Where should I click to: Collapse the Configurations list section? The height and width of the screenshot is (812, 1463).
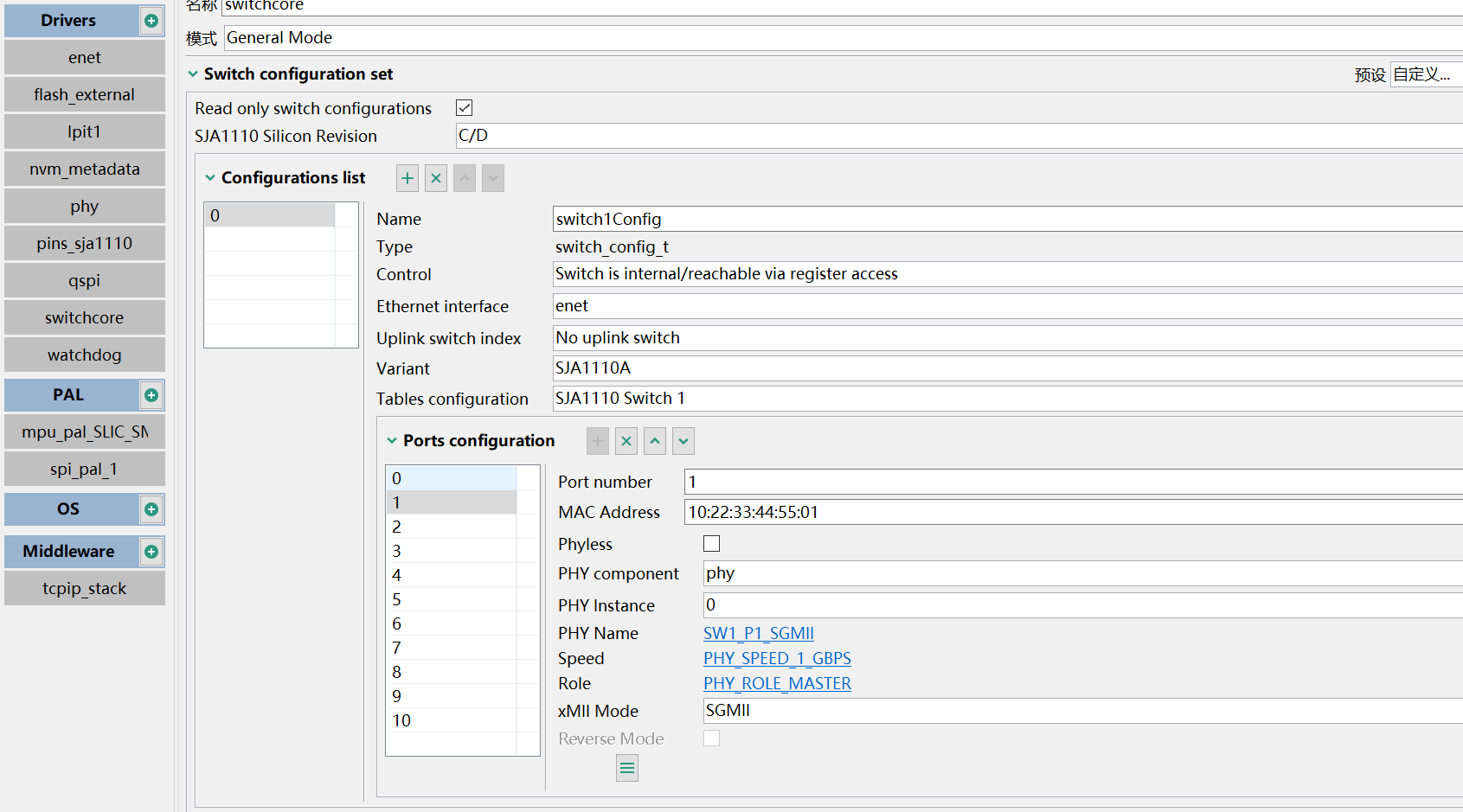click(210, 177)
